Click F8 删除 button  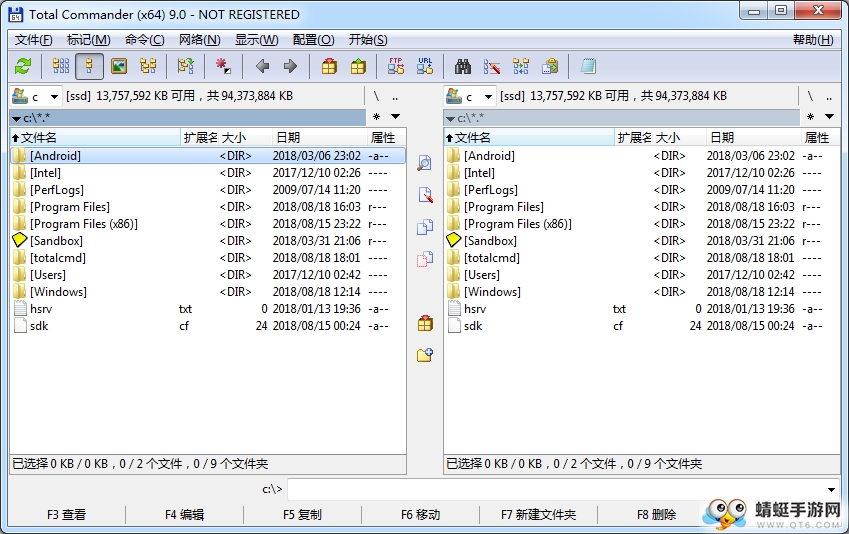[x=657, y=515]
